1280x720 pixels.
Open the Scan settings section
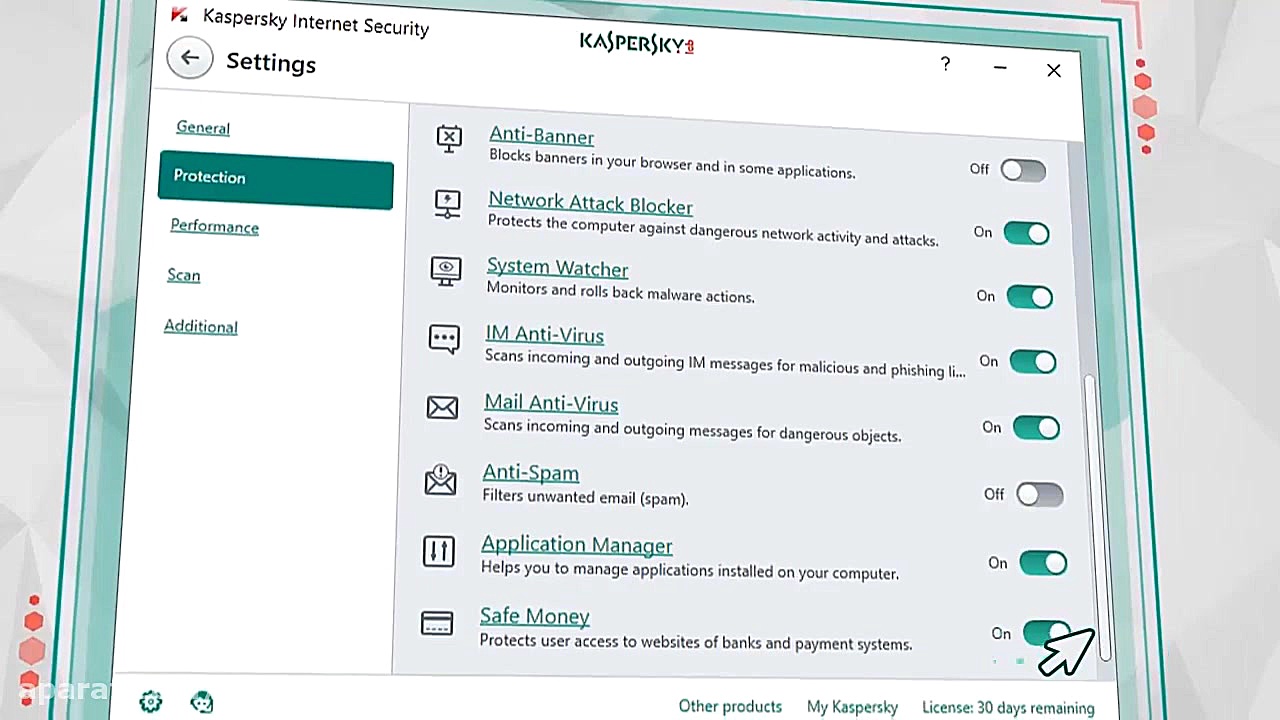[x=183, y=275]
